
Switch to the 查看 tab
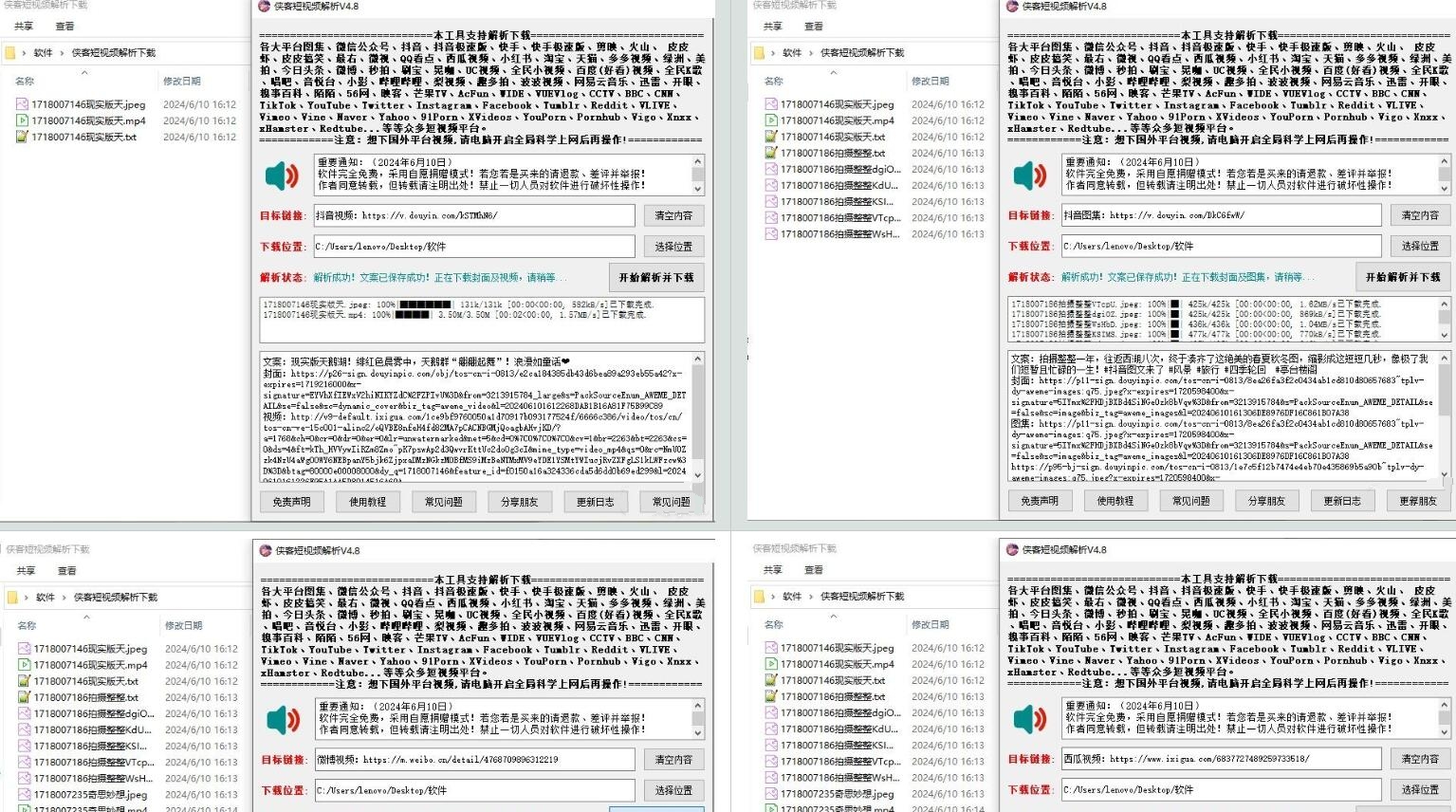pos(66,27)
